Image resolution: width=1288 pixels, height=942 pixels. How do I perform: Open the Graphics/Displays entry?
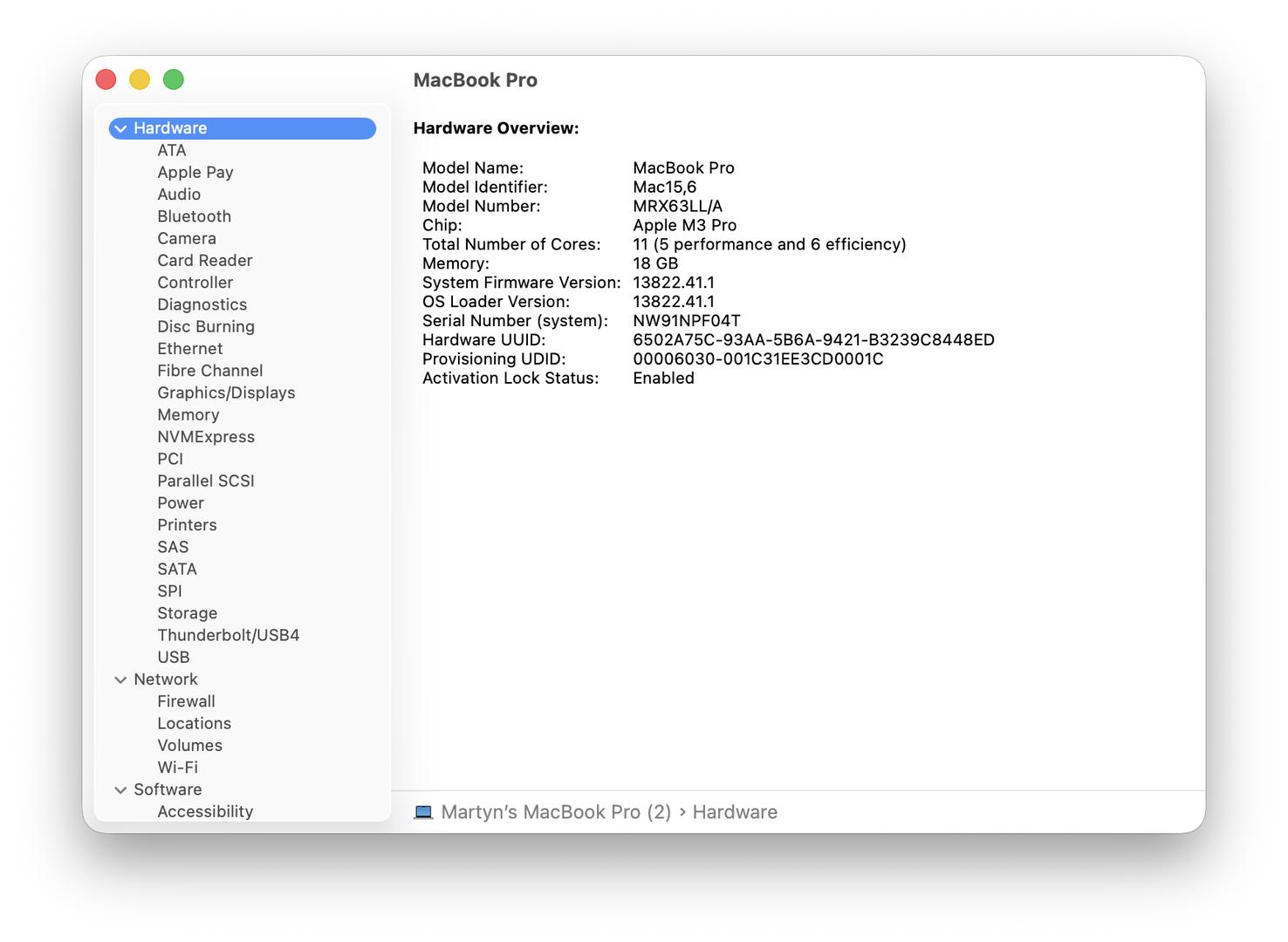click(226, 392)
